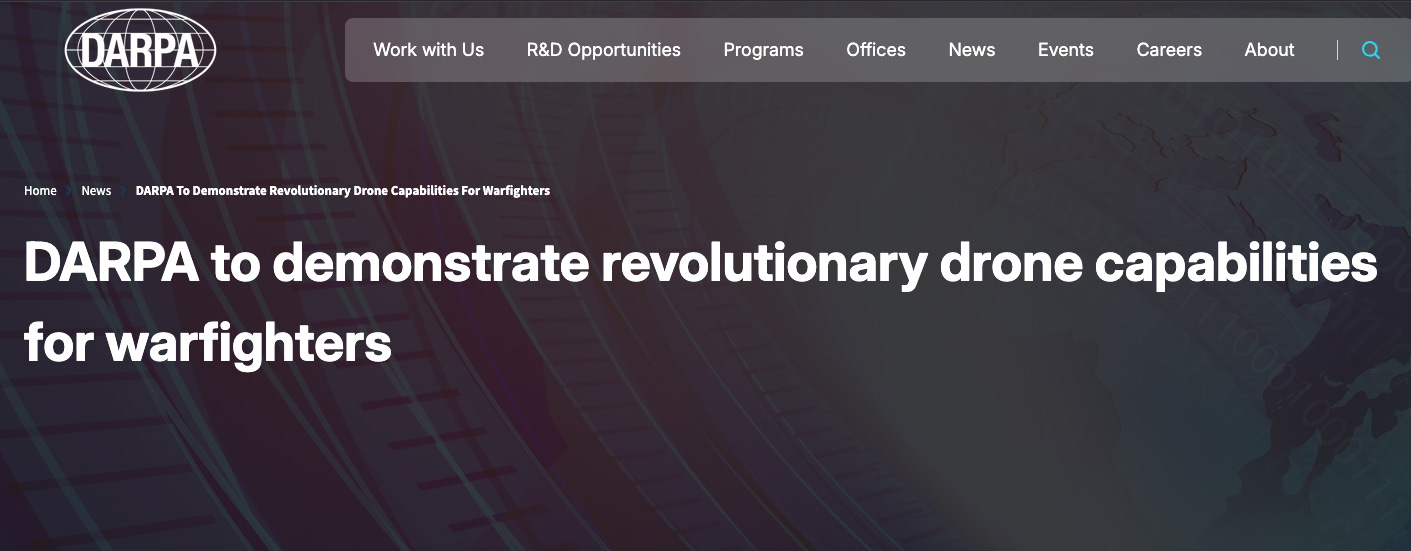1411x551 pixels.
Task: Open the About navigation item
Action: pyautogui.click(x=1269, y=50)
